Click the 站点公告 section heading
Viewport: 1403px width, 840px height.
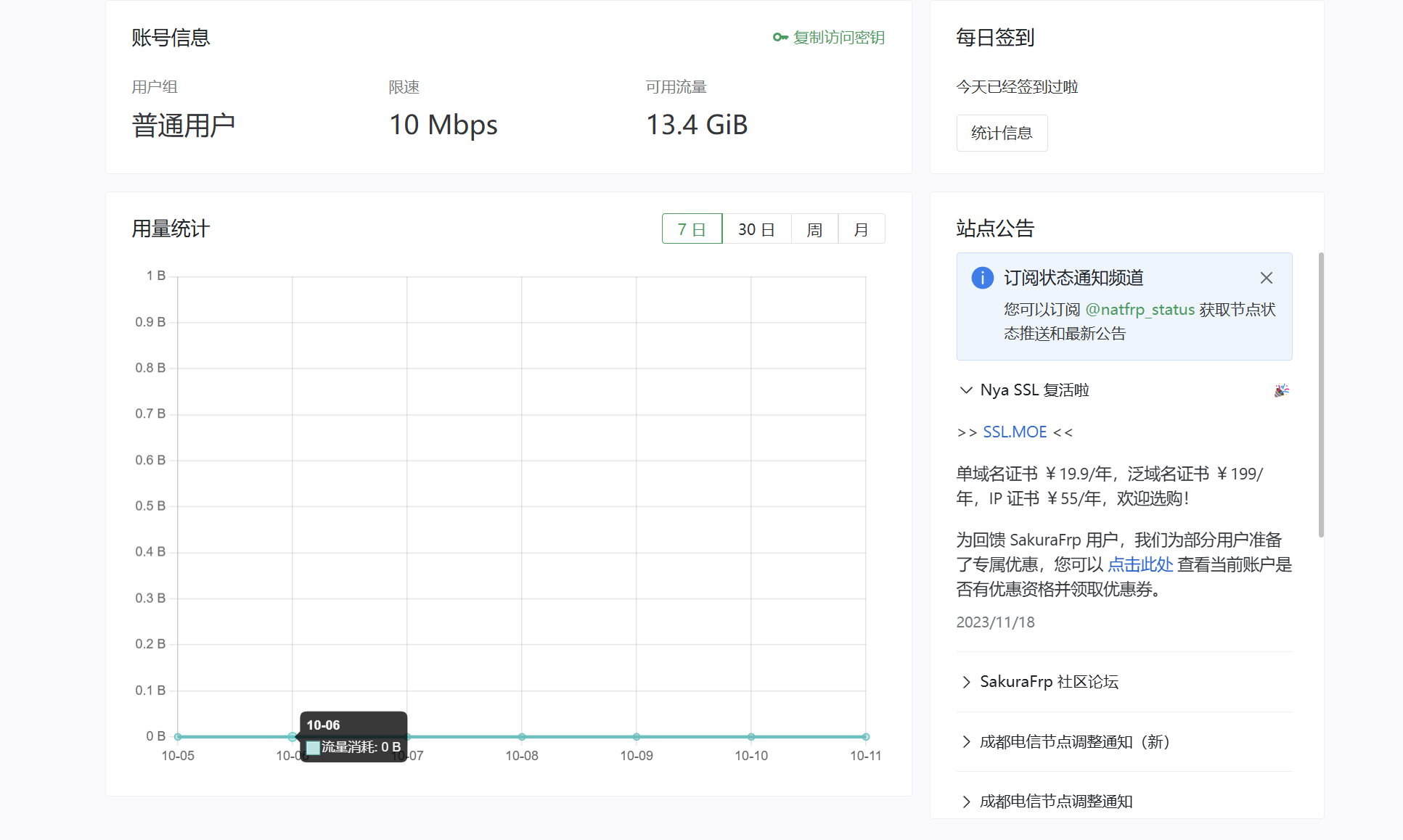[995, 228]
